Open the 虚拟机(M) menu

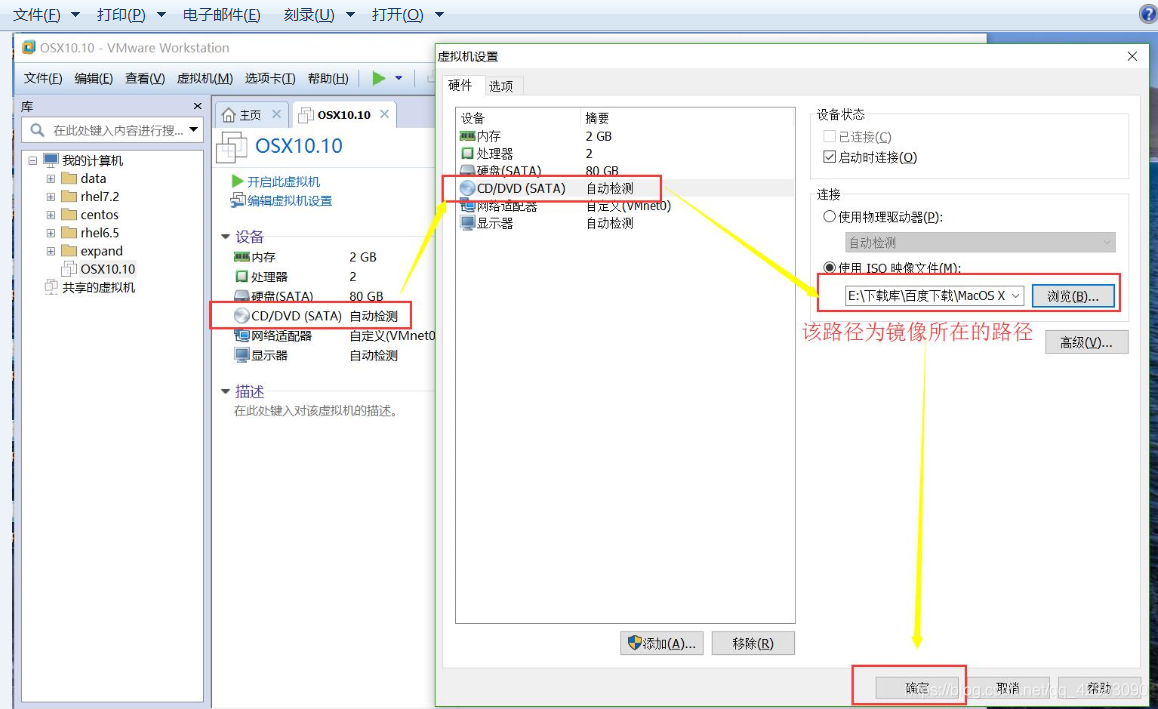[x=205, y=78]
